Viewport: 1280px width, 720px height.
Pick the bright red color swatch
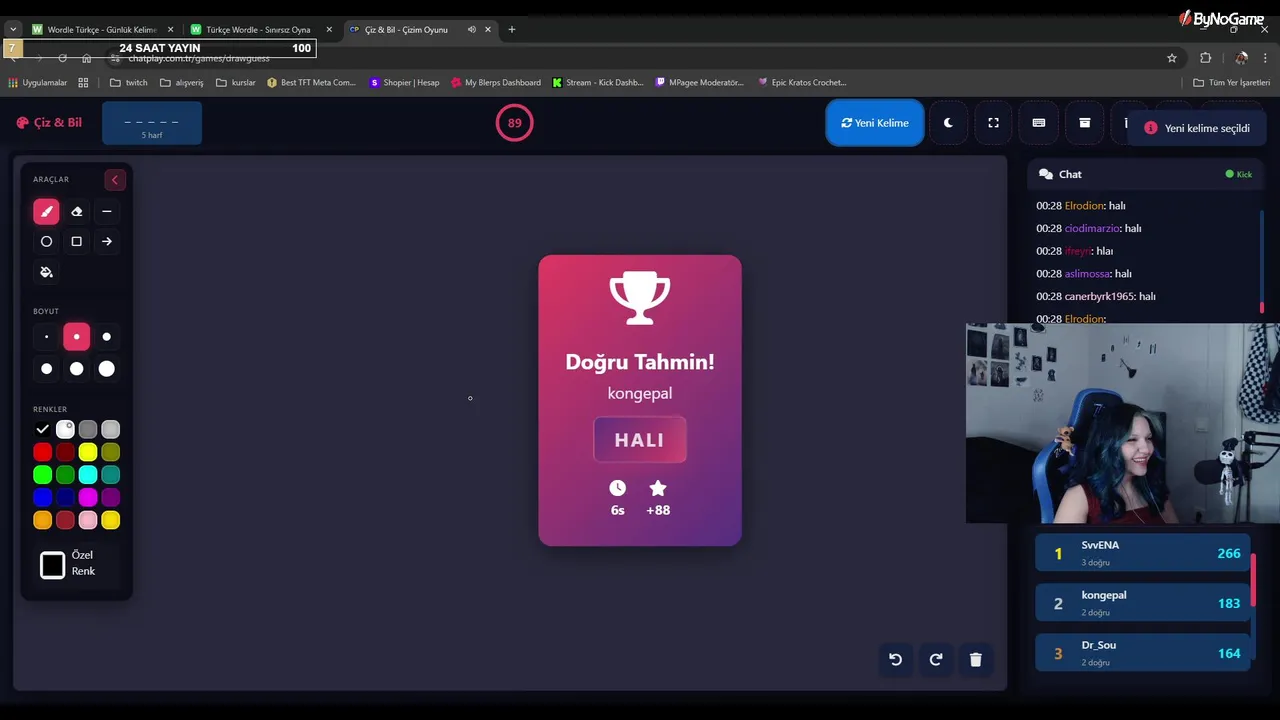coord(42,452)
